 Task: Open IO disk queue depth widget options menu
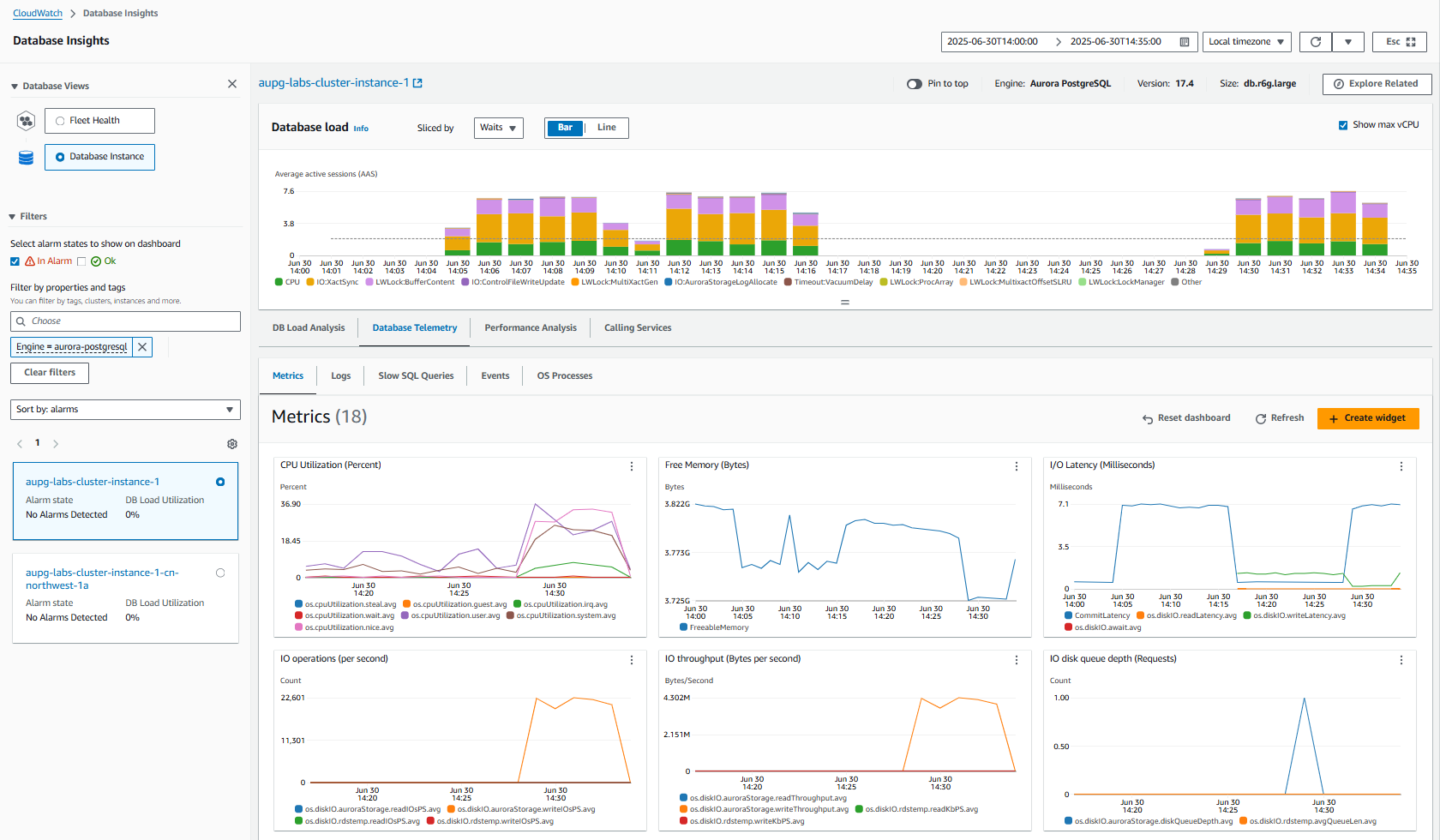(1401, 660)
